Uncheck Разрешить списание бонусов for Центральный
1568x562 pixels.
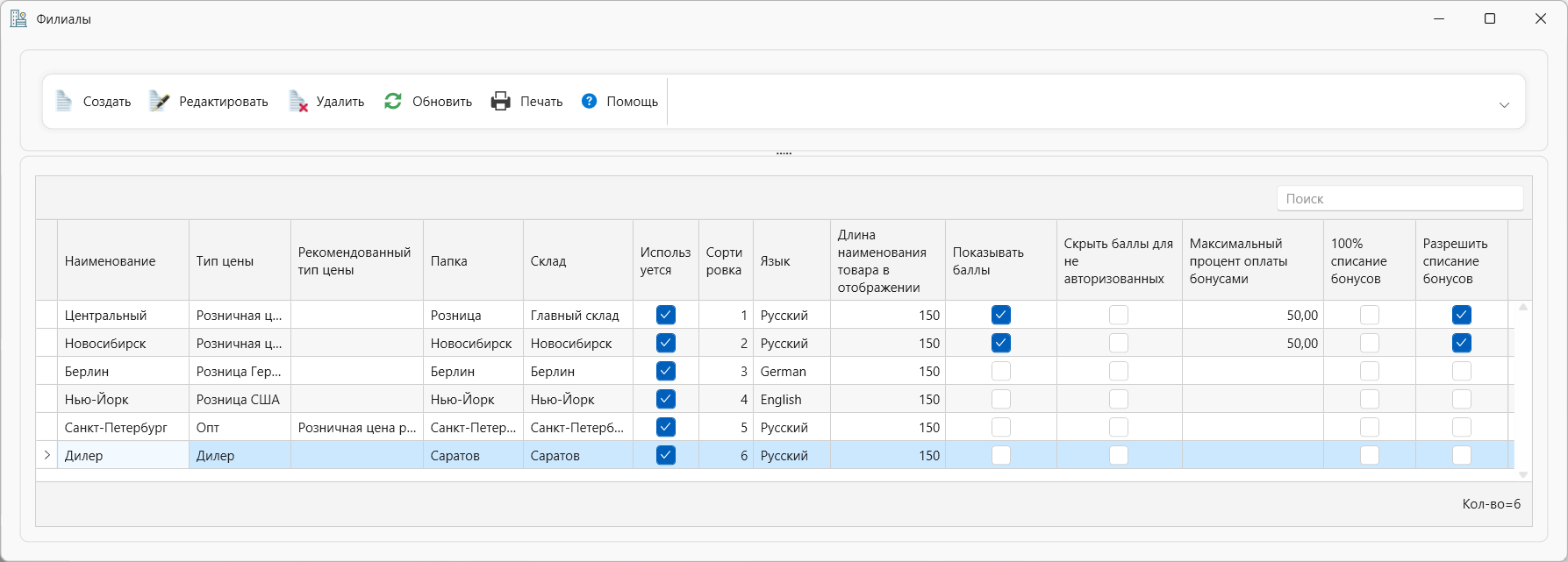(1462, 315)
